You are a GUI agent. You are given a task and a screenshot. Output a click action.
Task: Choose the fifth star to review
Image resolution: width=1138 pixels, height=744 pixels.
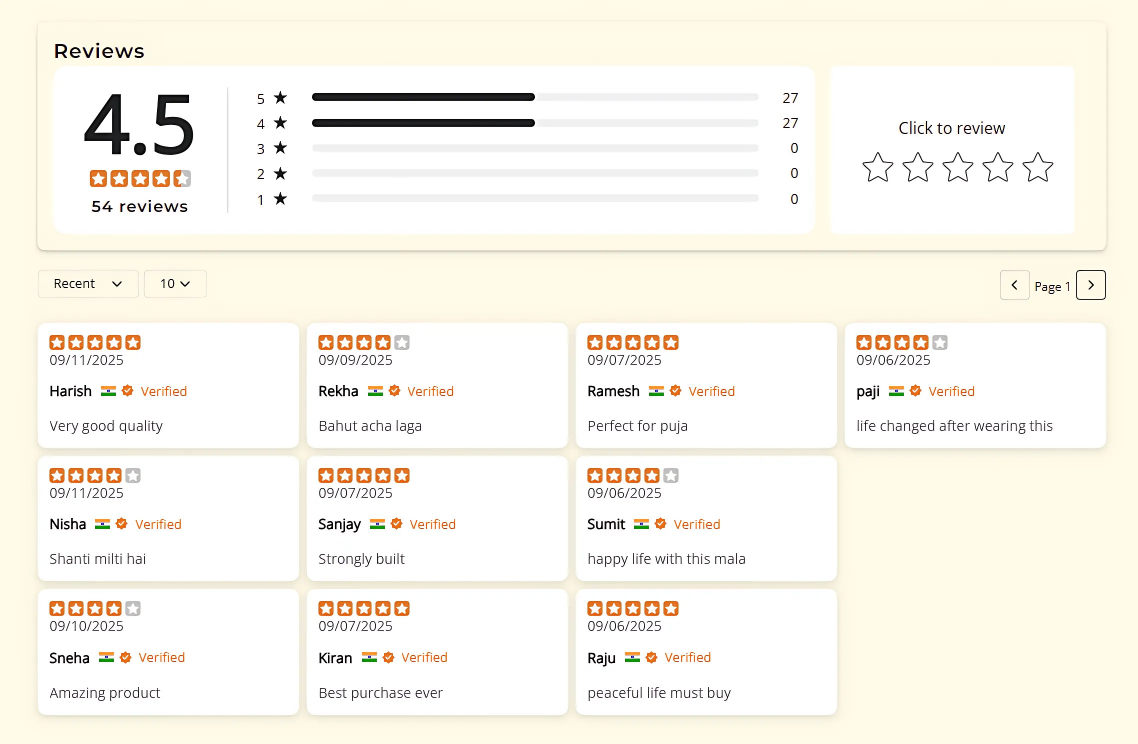(1038, 167)
